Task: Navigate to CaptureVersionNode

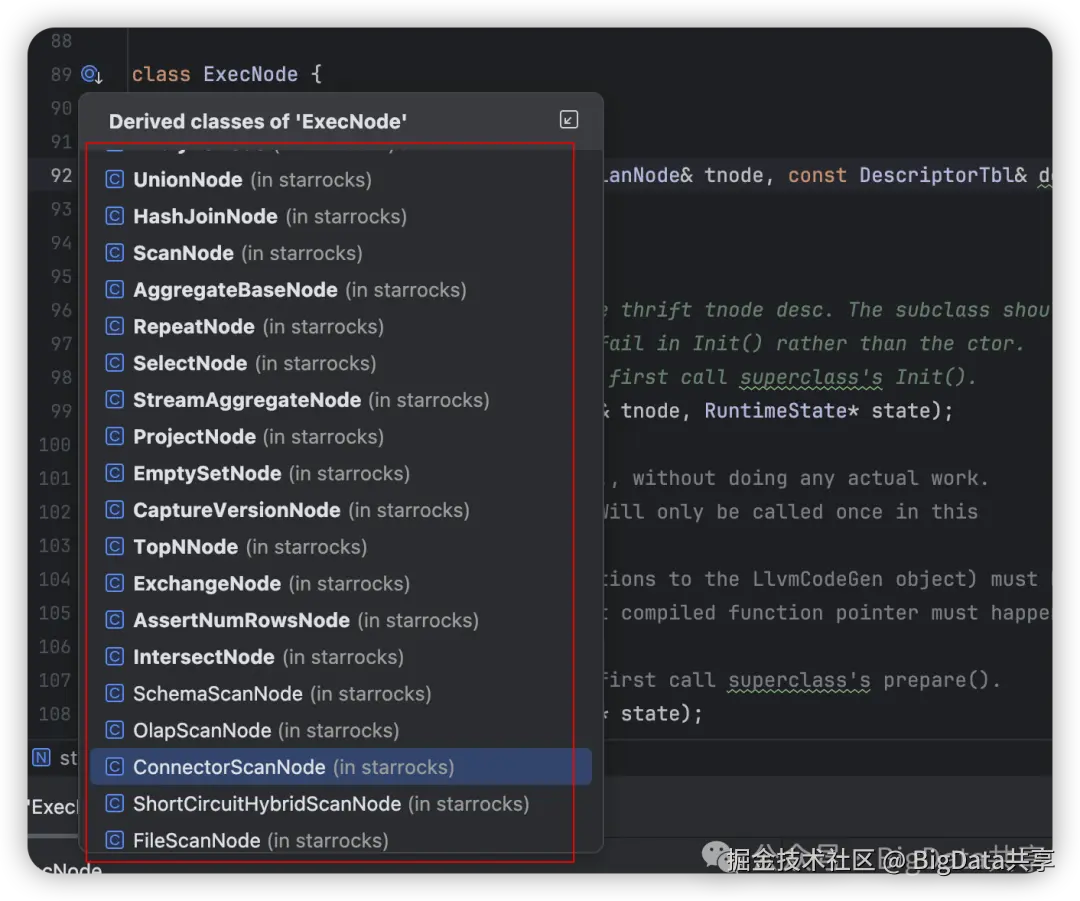Action: [x=340, y=510]
